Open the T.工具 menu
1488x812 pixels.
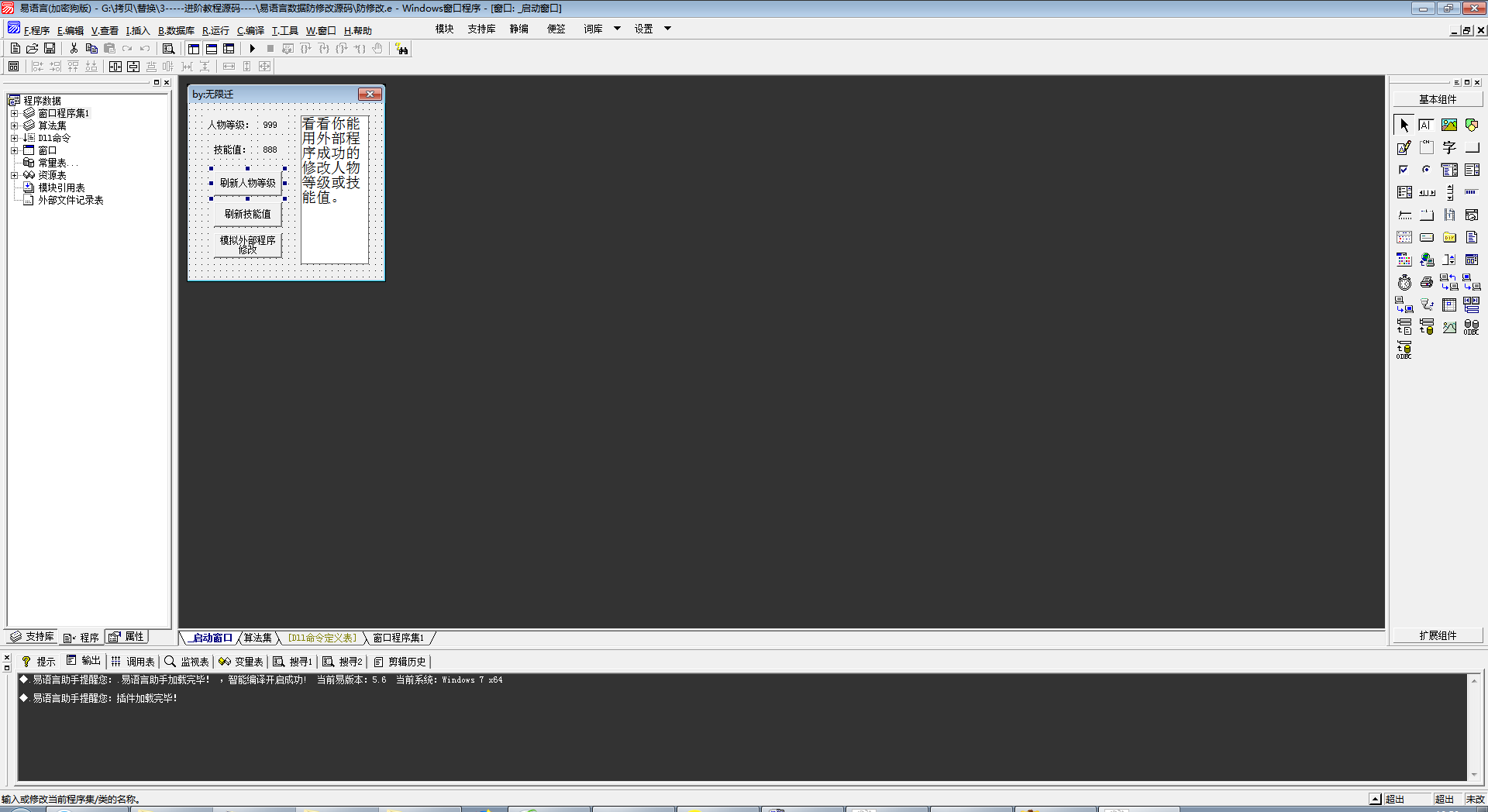point(284,30)
